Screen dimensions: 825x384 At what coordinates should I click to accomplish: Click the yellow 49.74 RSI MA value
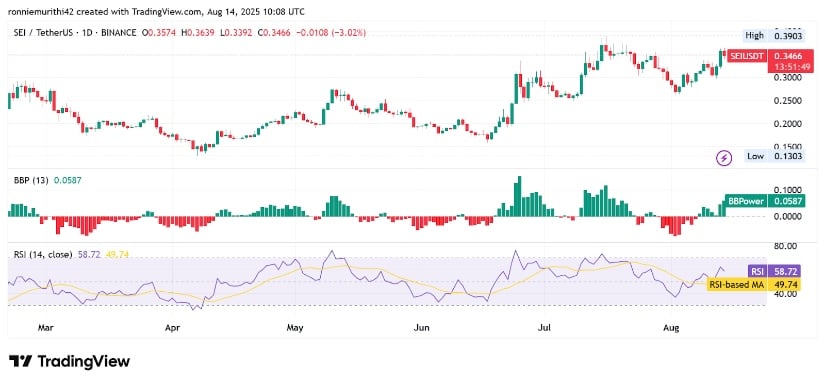tap(117, 255)
